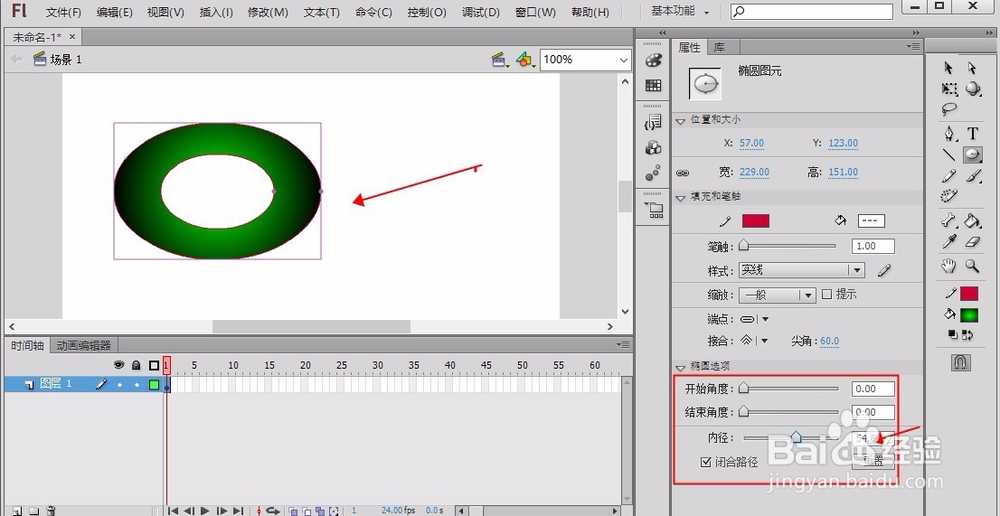Pick the Bone tool

pos(949,221)
